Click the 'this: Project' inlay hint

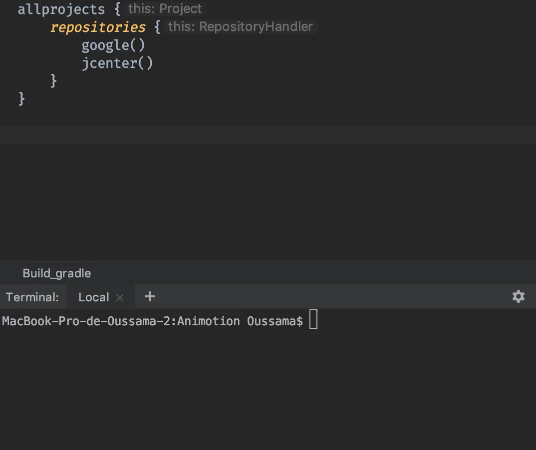(165, 9)
